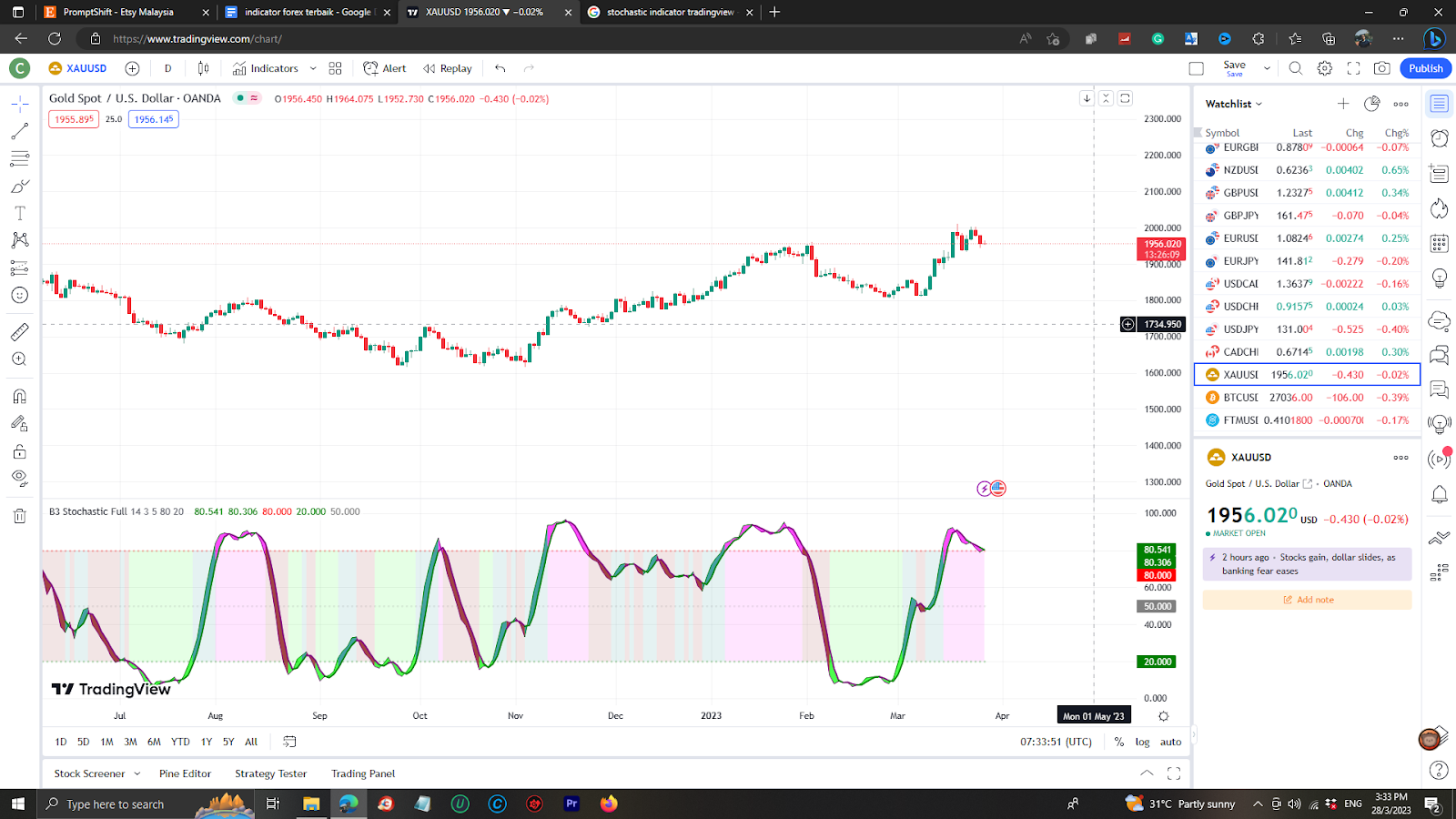This screenshot has height=819, width=1456.
Task: Open the candlestick chart style selector
Action: pos(203,68)
